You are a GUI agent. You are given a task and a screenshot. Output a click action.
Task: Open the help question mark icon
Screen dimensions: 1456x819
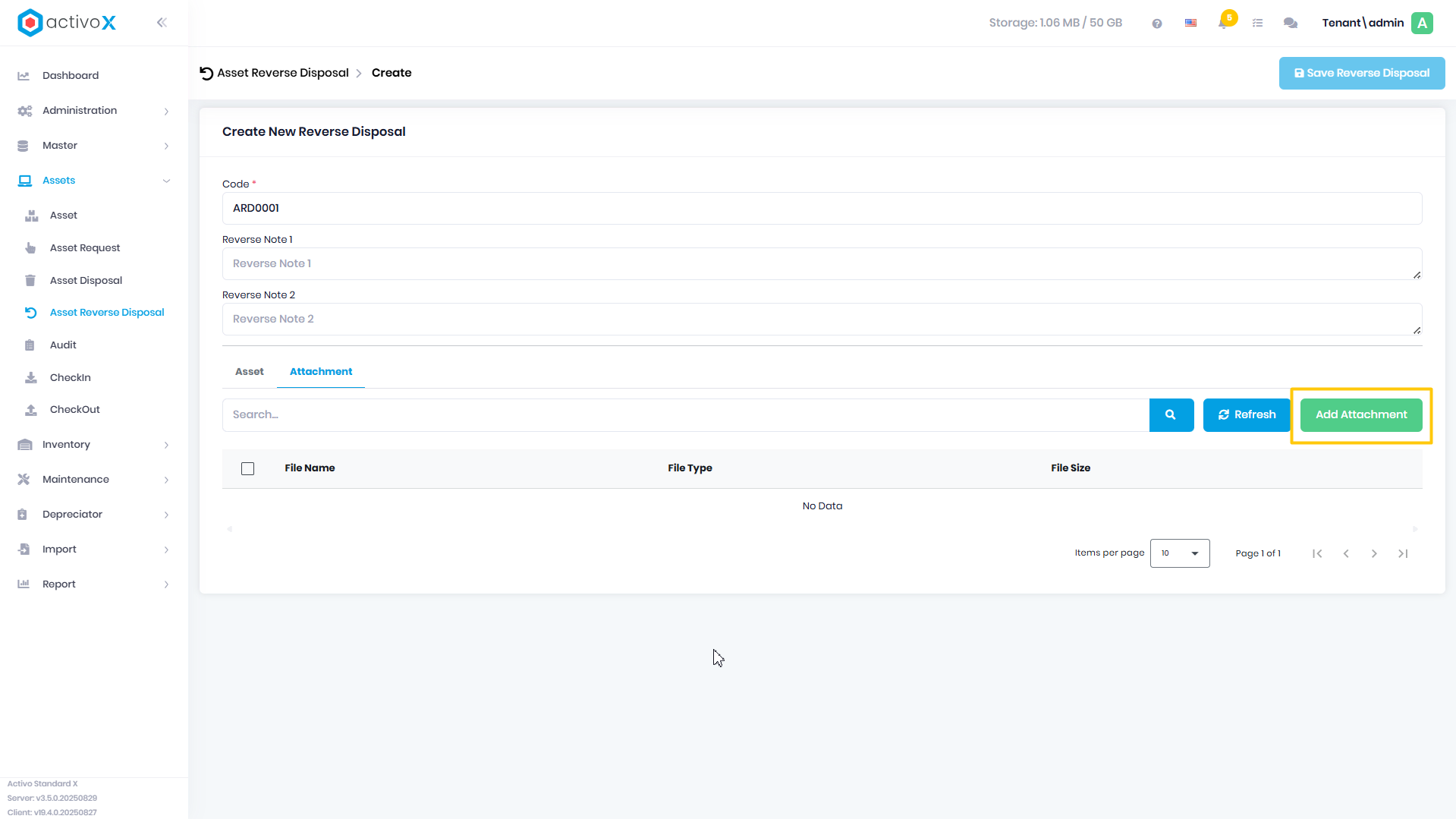click(x=1157, y=24)
